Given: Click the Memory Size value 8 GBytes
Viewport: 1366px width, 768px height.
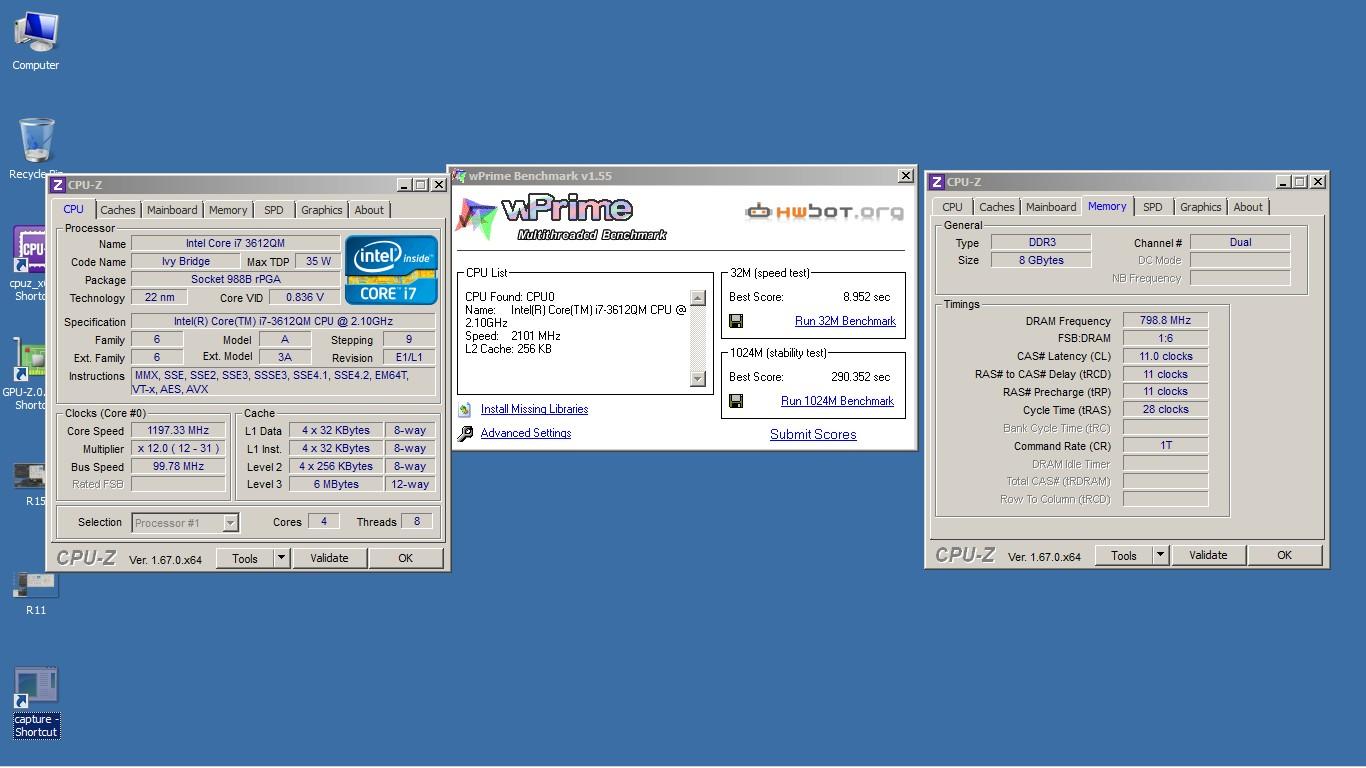Looking at the screenshot, I should (x=1040, y=260).
